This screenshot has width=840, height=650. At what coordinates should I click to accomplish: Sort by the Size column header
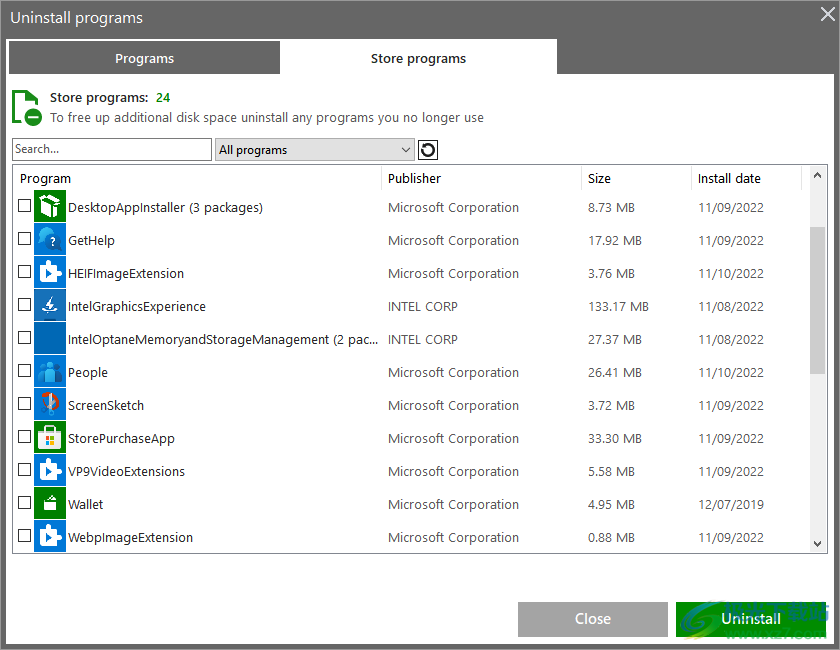pyautogui.click(x=636, y=178)
